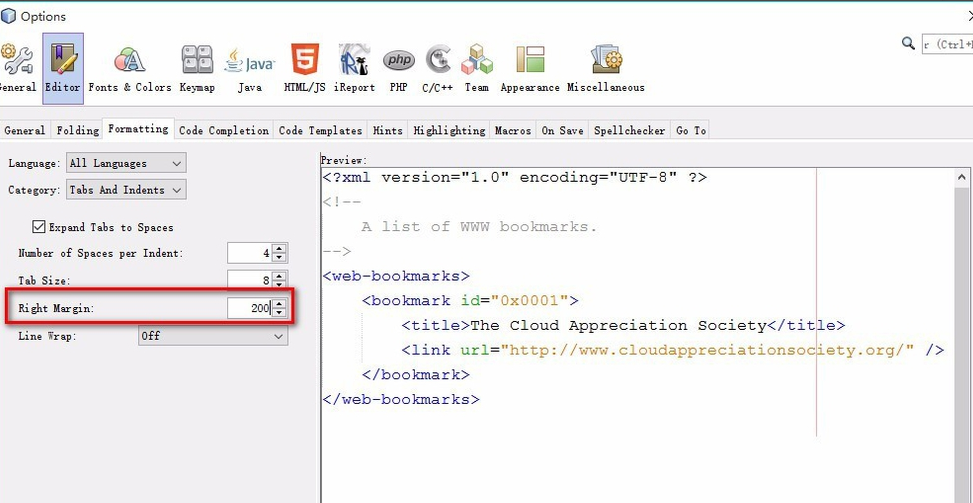This screenshot has height=503, width=973.
Task: Click the Options window title icon
Action: coord(8,16)
